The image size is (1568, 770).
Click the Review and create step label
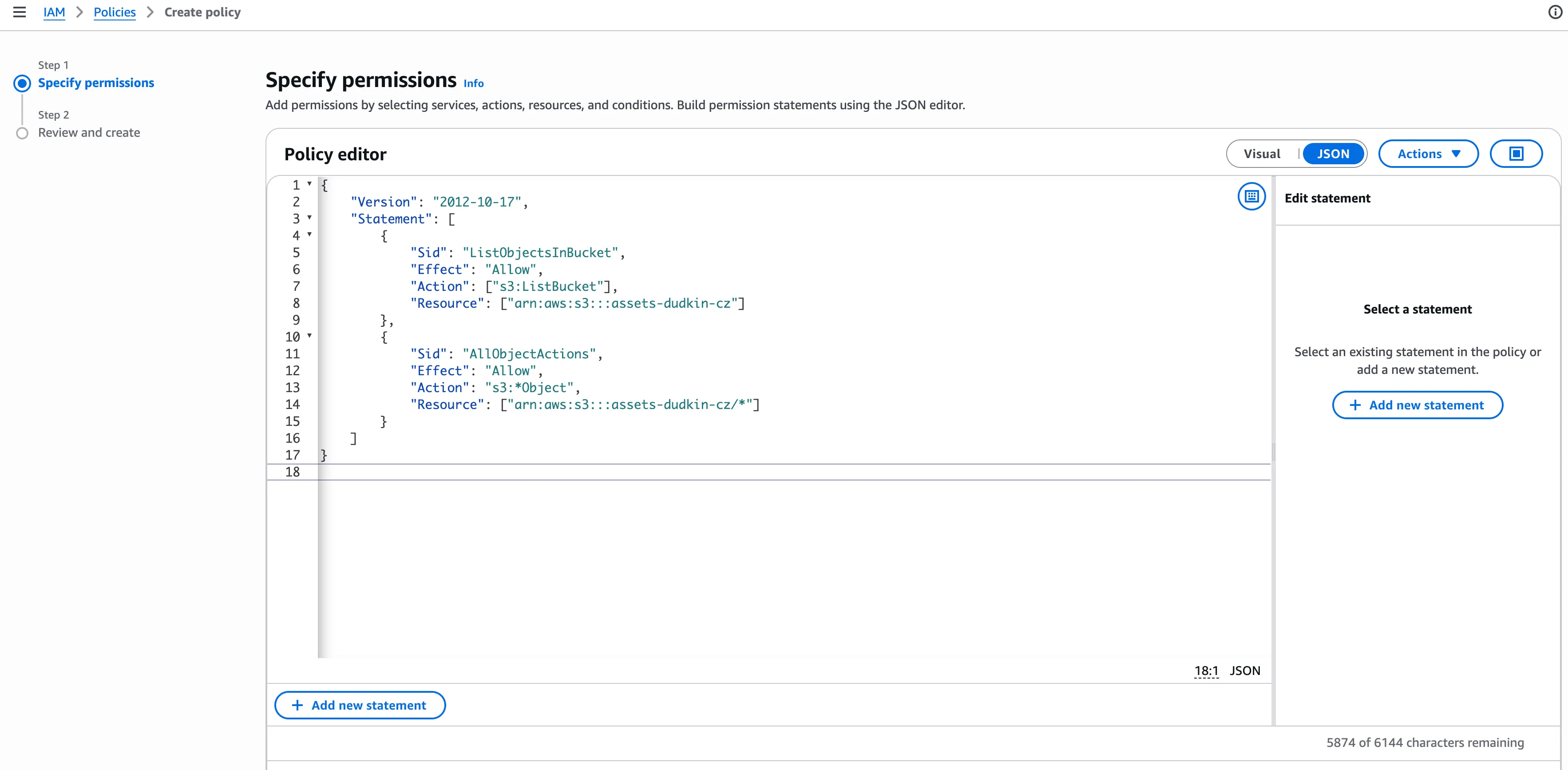click(89, 133)
